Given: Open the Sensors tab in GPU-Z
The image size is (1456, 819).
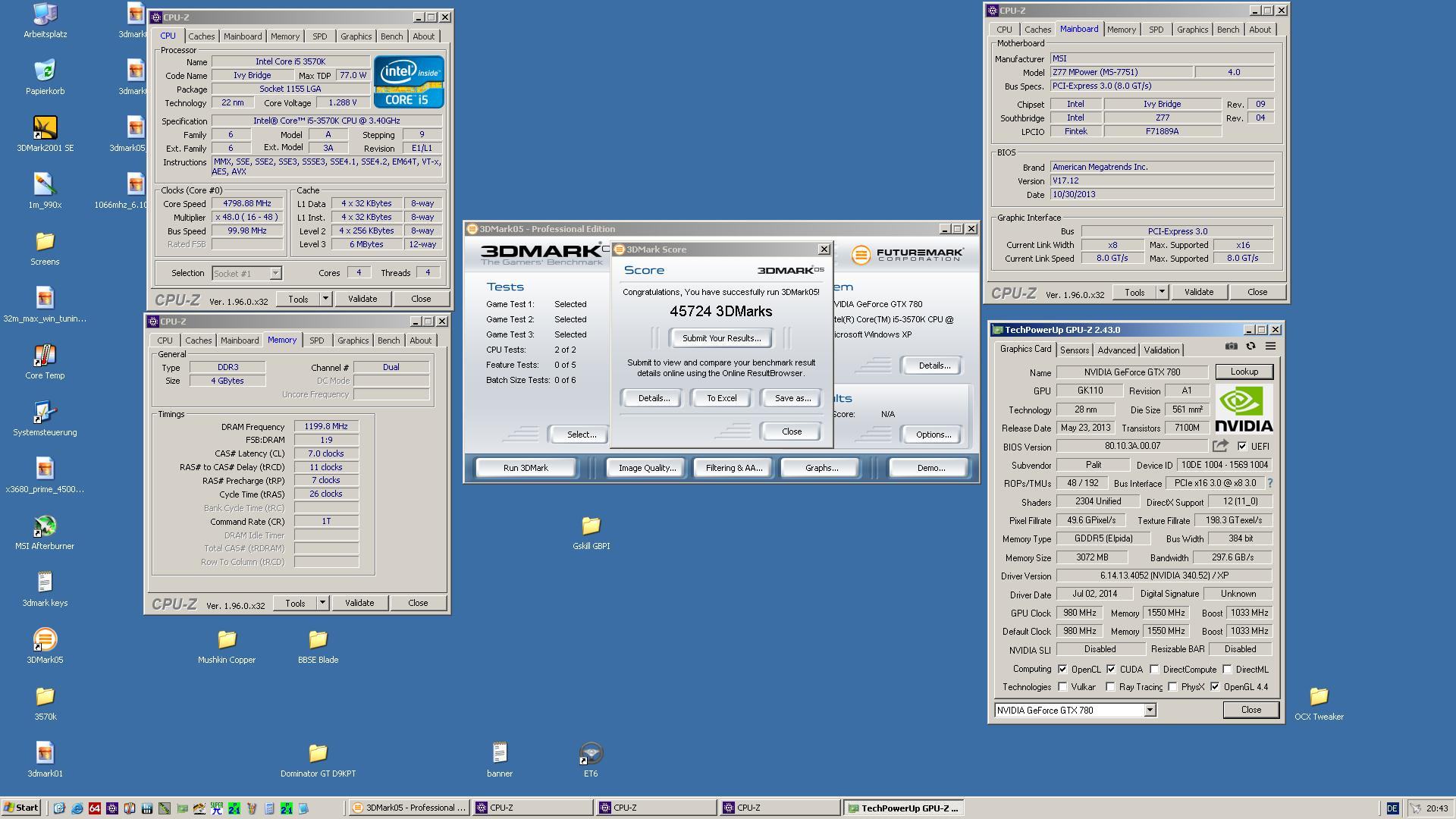Looking at the screenshot, I should (1074, 350).
